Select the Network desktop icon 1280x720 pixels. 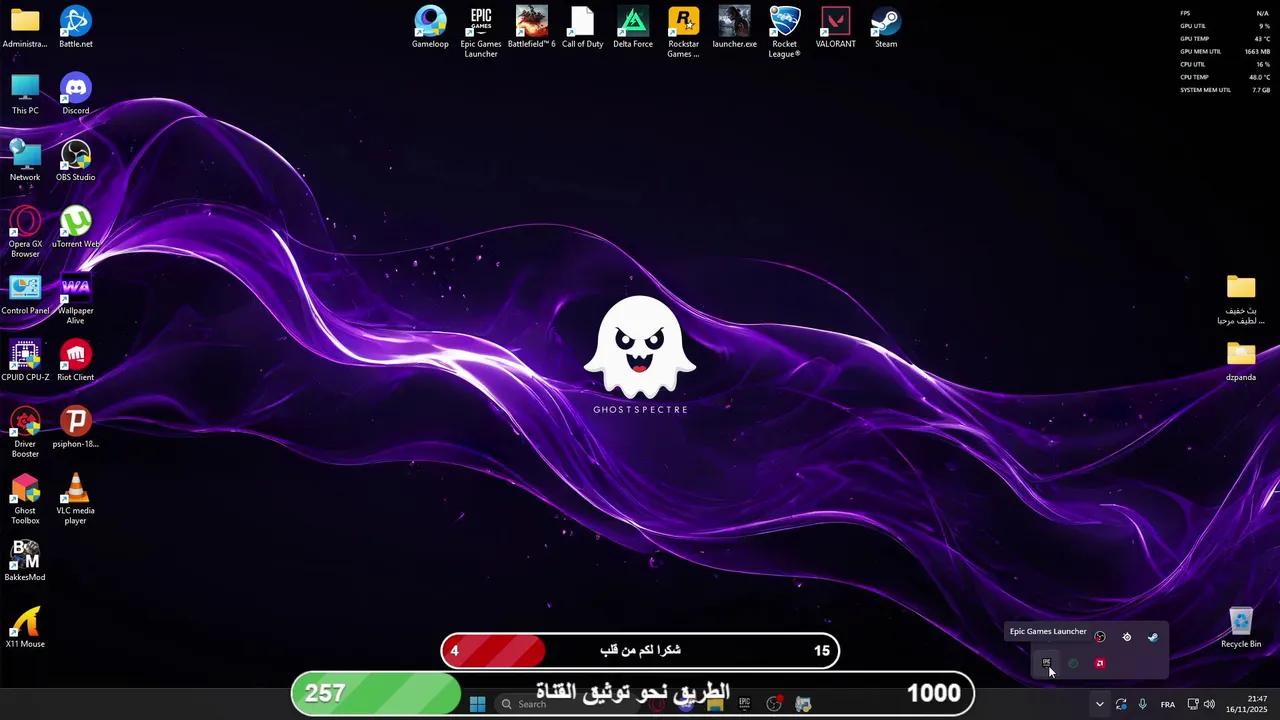coord(25,161)
